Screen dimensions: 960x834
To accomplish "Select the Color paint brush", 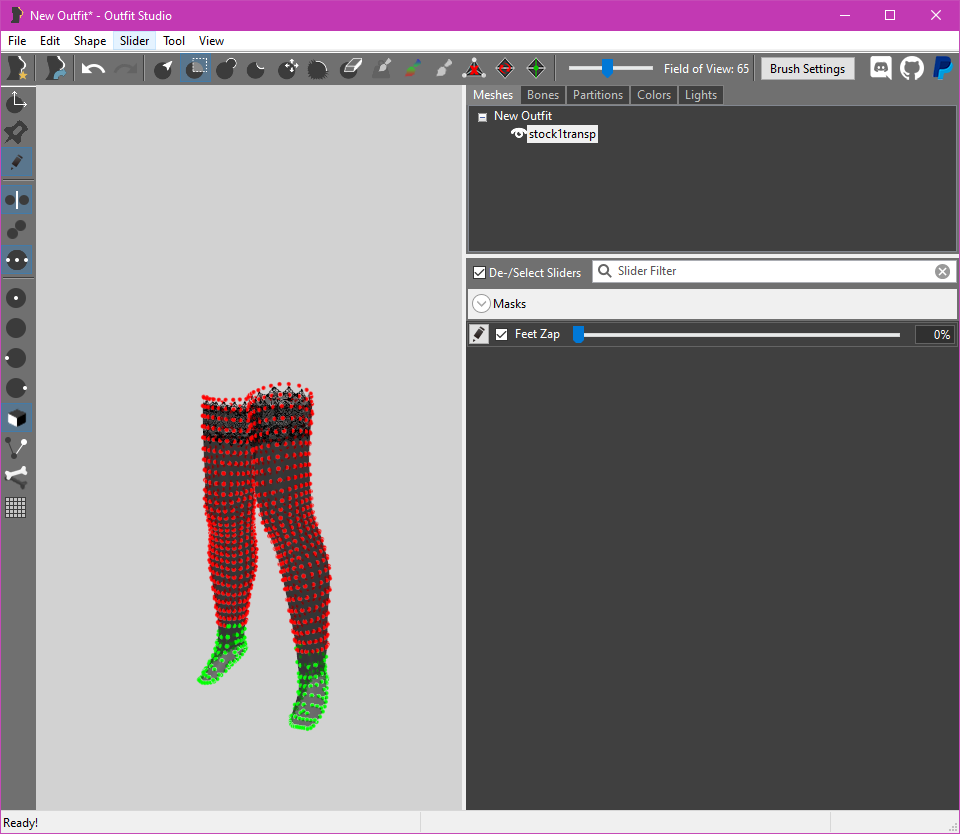I will pos(413,68).
